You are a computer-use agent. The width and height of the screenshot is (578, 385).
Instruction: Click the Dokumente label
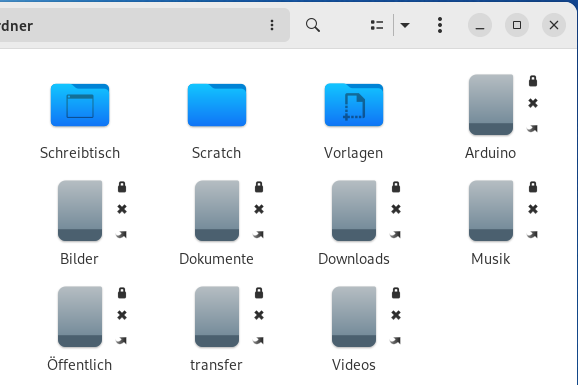click(216, 259)
